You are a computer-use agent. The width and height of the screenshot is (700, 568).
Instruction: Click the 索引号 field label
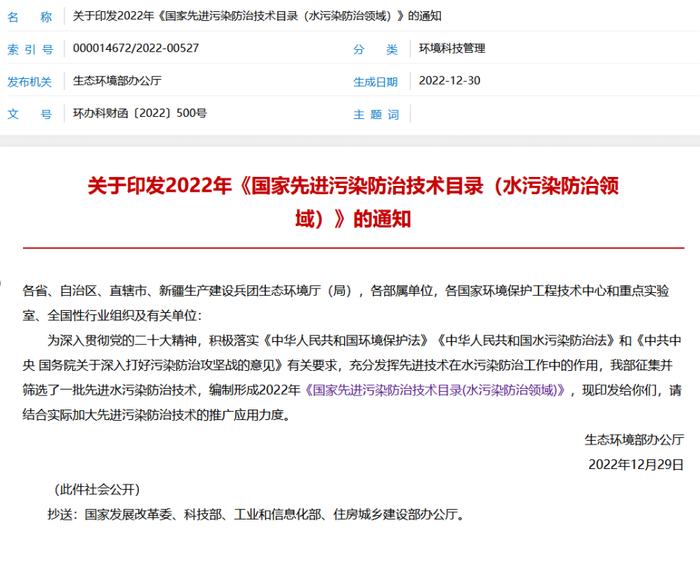[30, 49]
